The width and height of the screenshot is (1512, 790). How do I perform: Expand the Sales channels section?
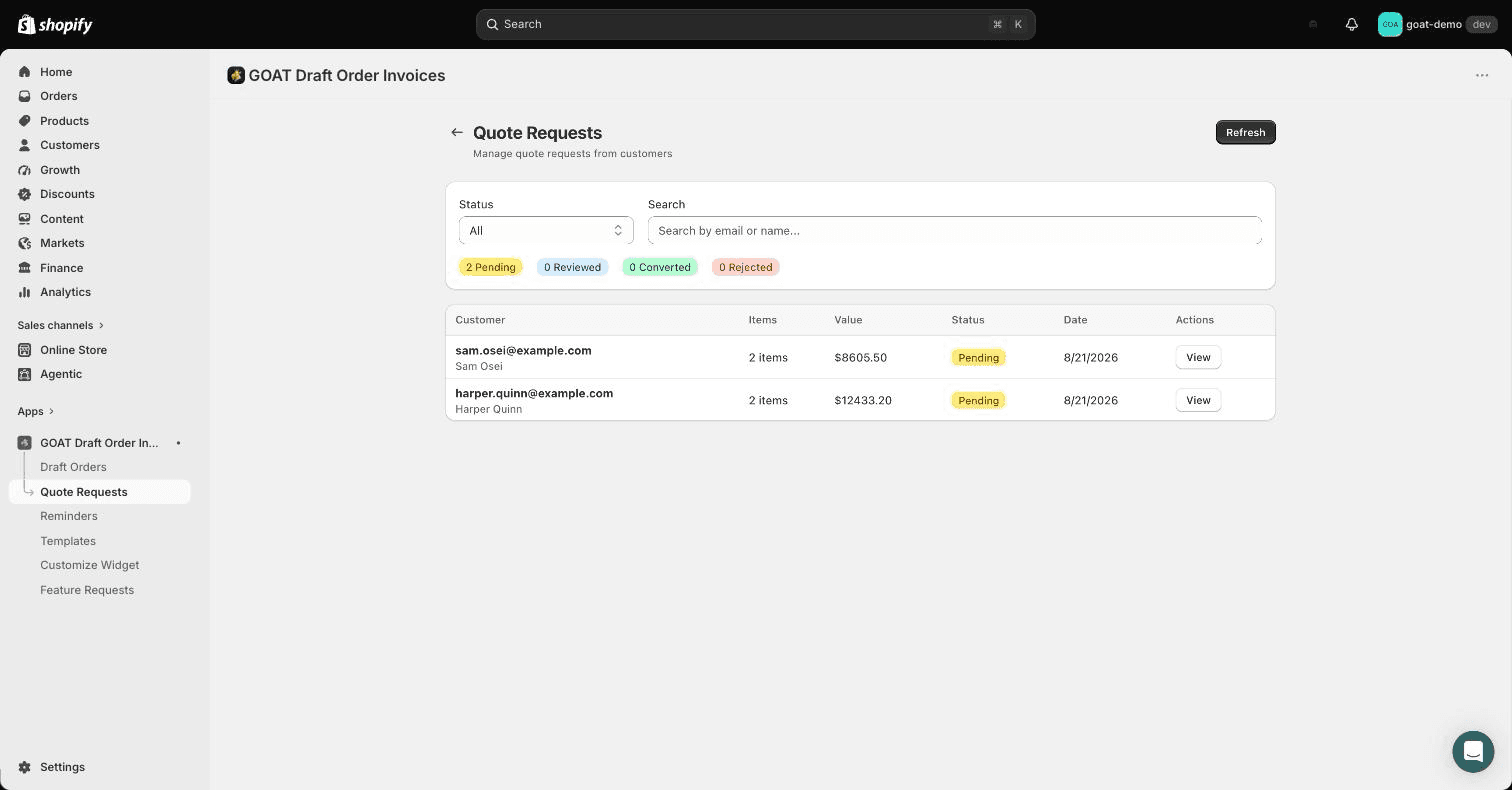tap(60, 325)
